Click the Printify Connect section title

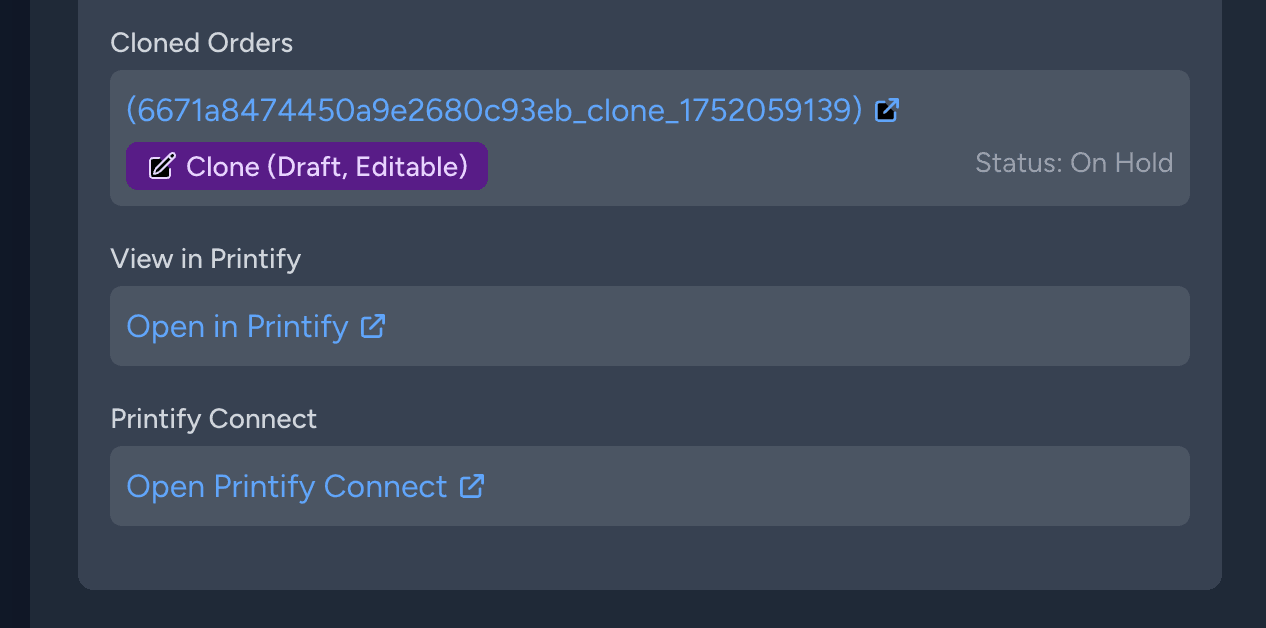[x=213, y=418]
